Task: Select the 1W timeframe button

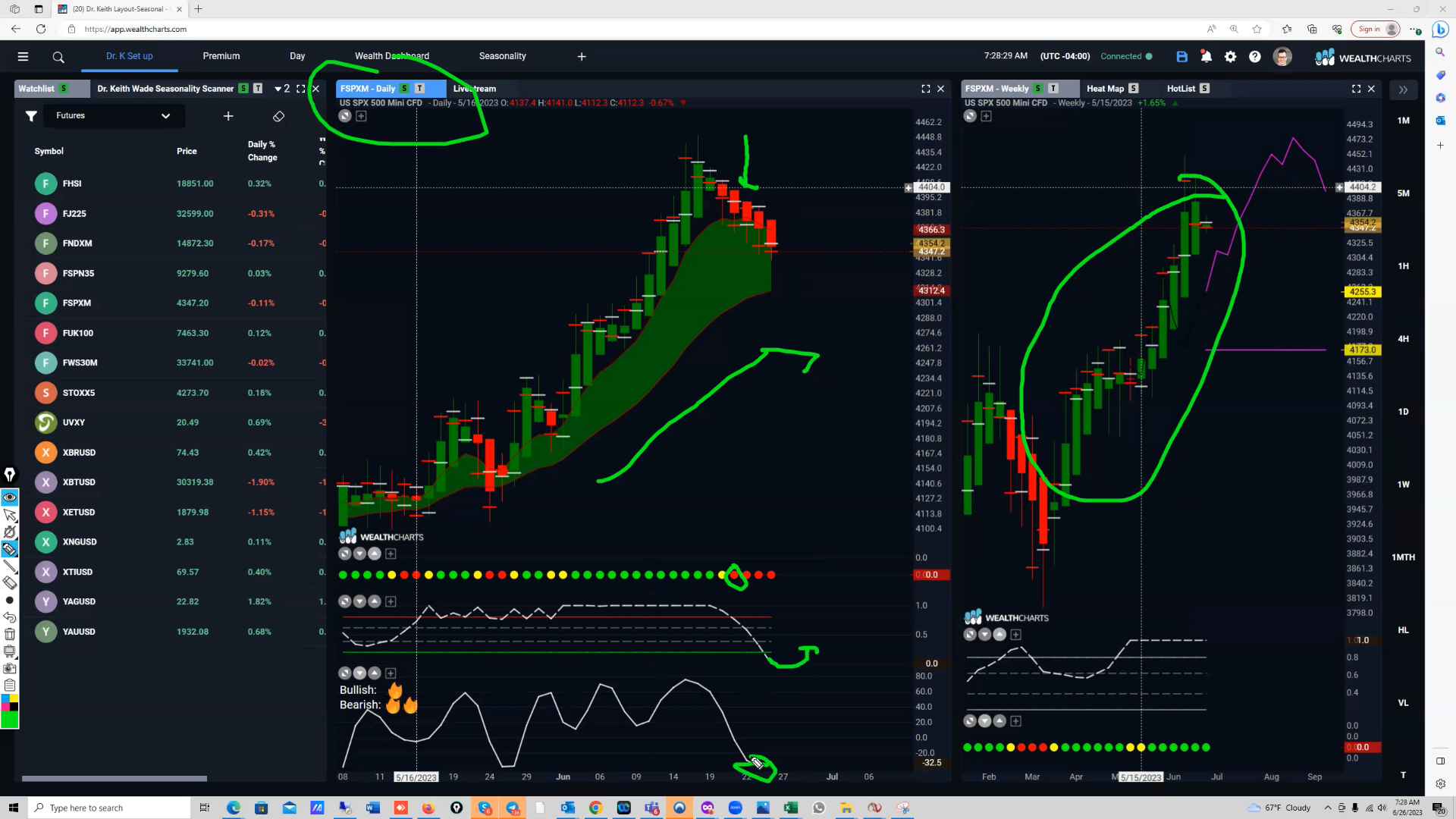Action: coord(1403,485)
